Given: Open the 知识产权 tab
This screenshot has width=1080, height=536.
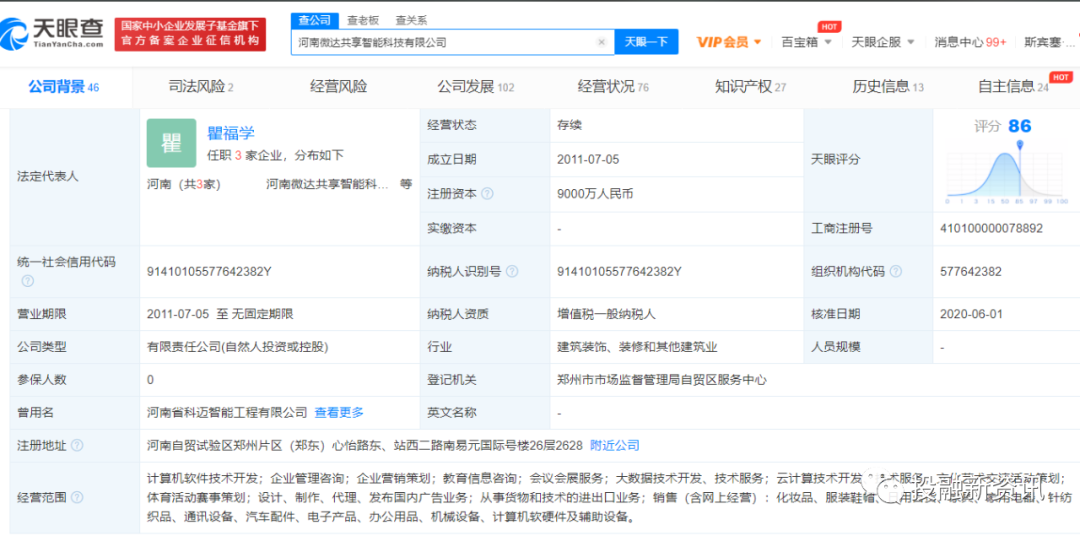Looking at the screenshot, I should (x=750, y=87).
